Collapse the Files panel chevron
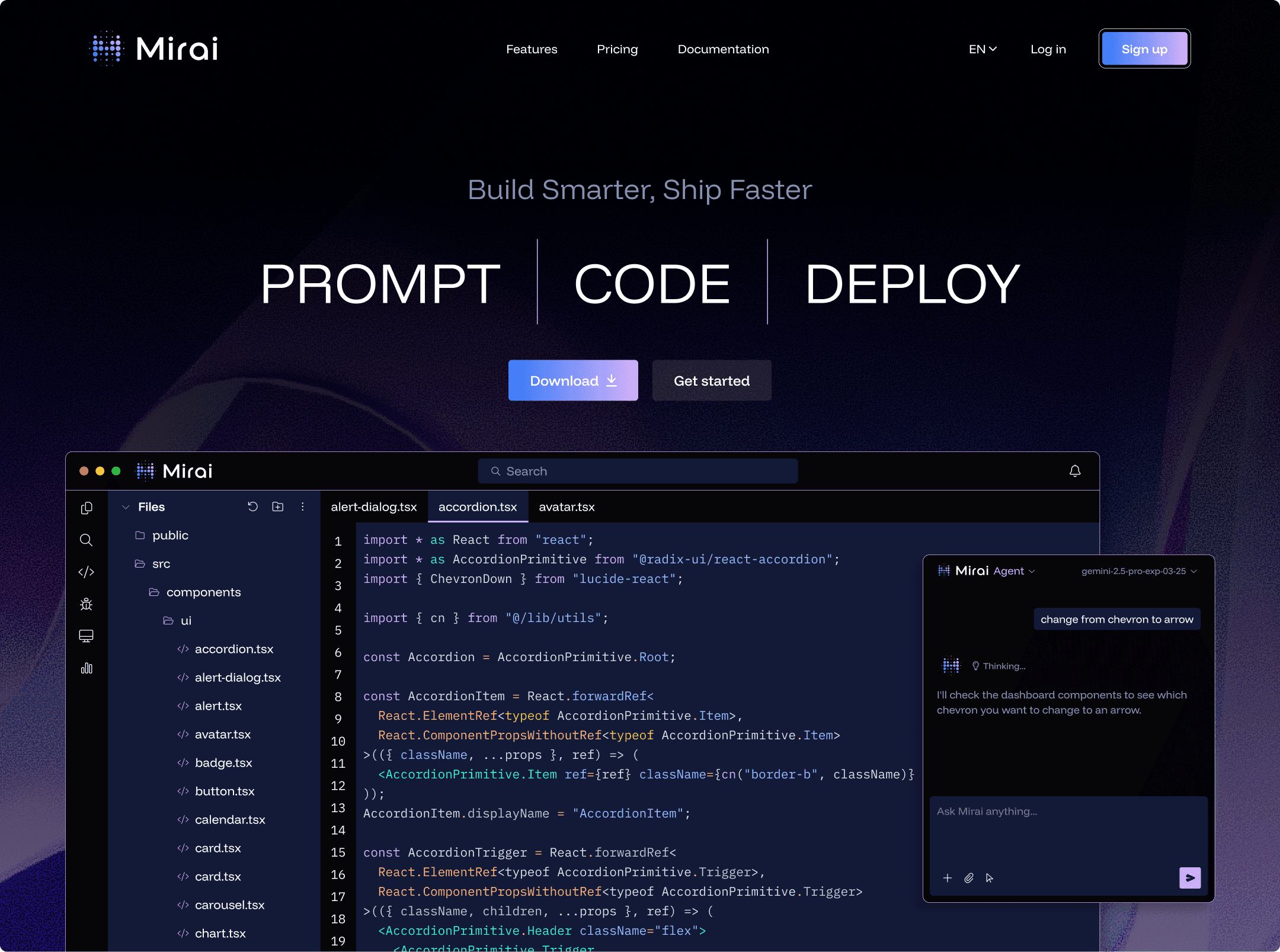This screenshot has width=1280, height=952. coord(126,507)
